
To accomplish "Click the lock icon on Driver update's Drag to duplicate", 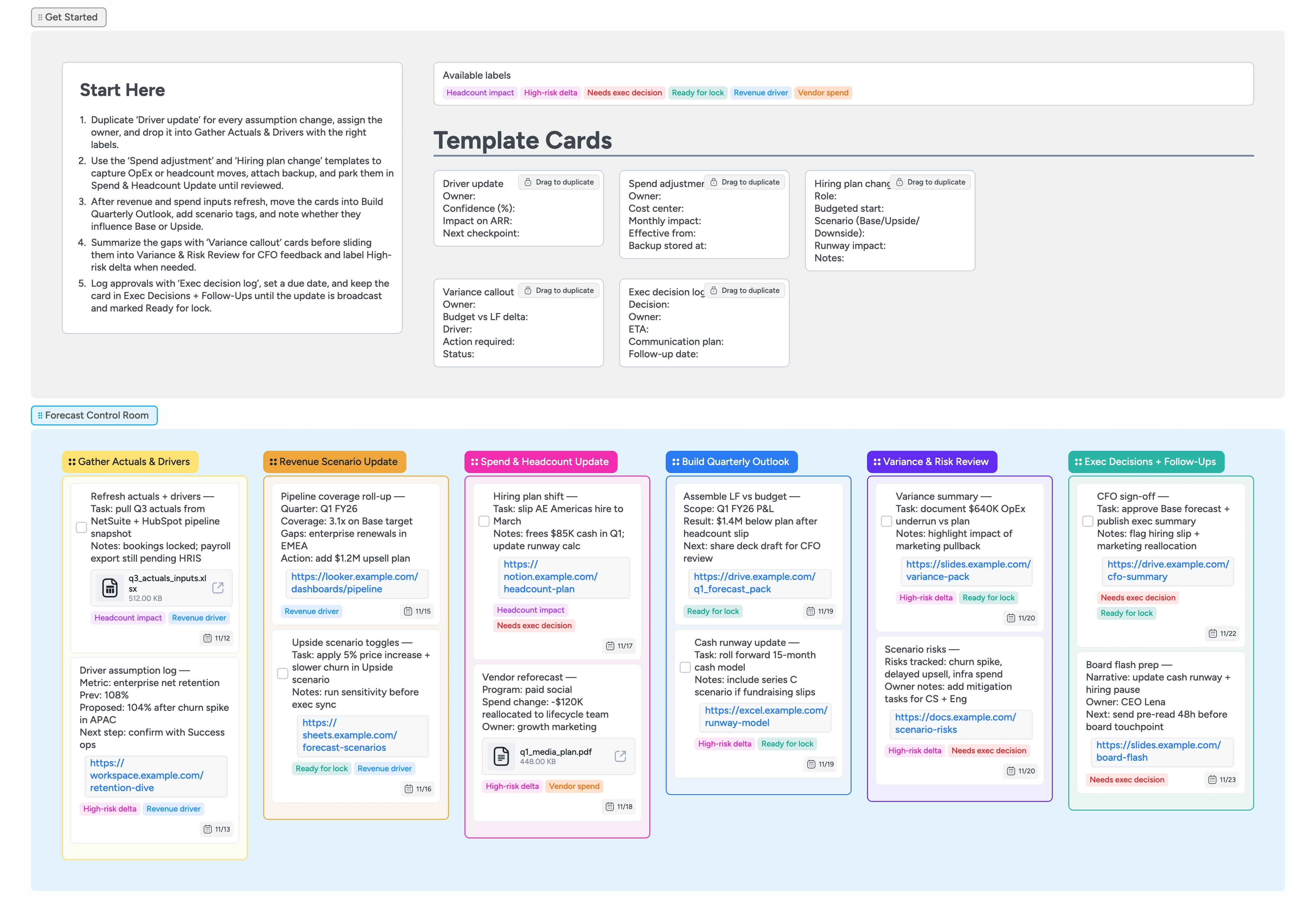I will pos(527,182).
